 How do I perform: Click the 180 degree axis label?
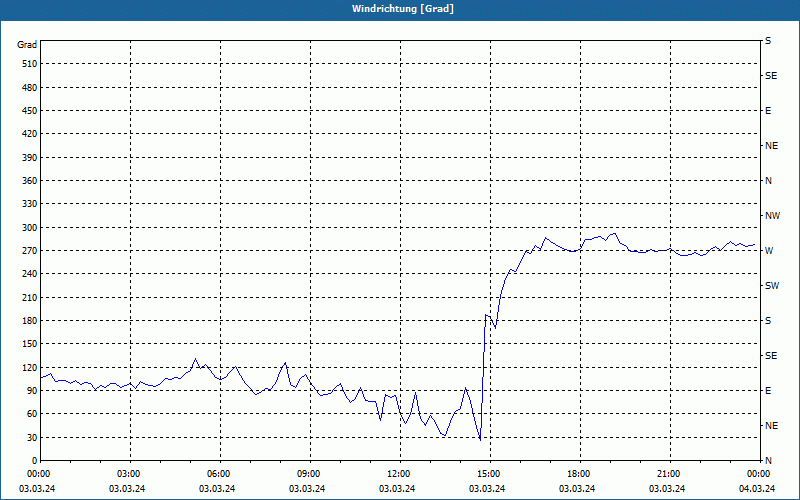[x=30, y=321]
